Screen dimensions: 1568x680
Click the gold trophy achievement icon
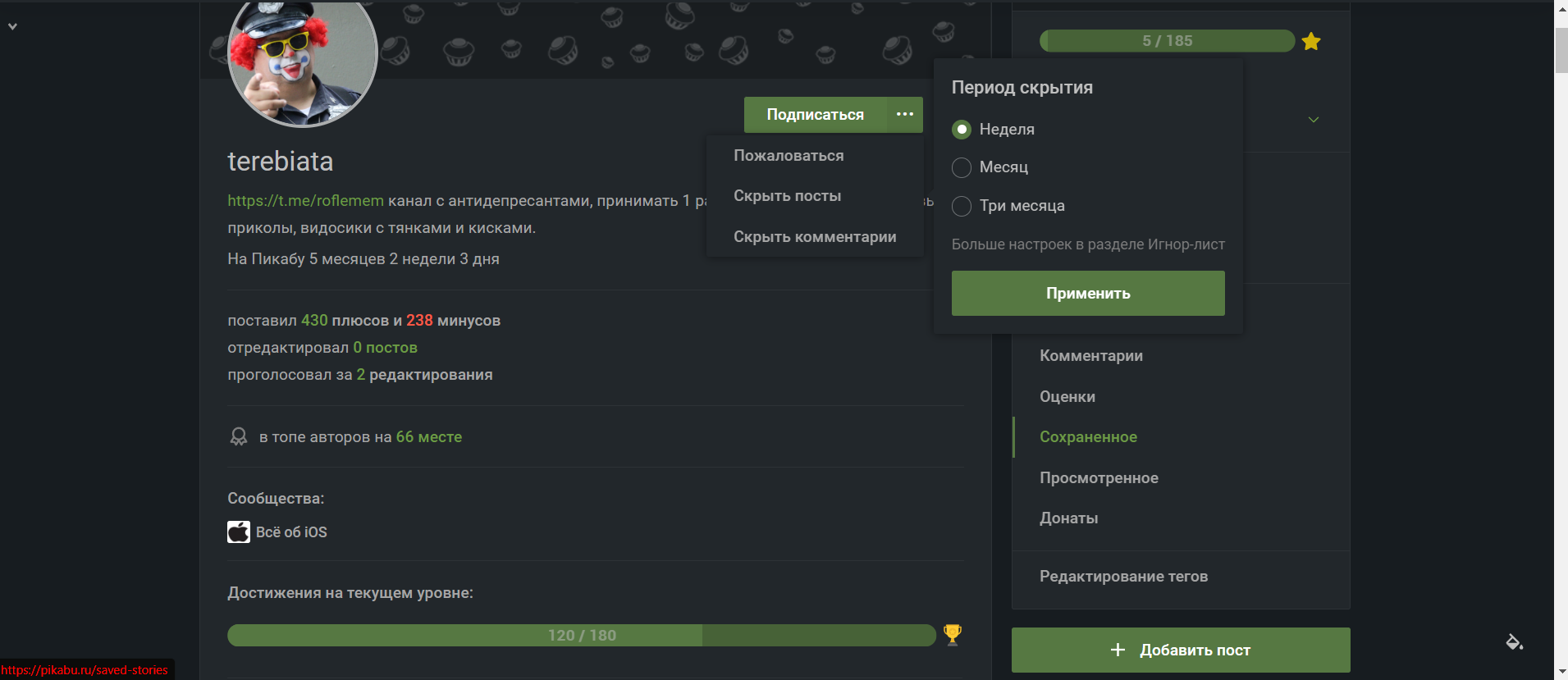tap(952, 634)
